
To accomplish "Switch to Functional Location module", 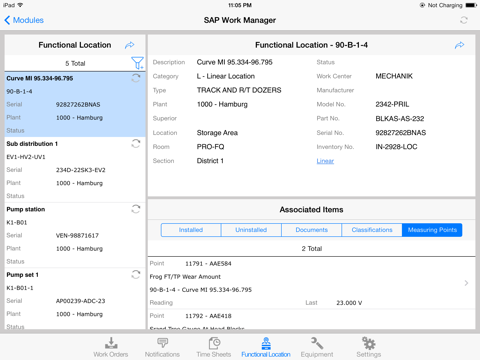I will [x=266, y=347].
